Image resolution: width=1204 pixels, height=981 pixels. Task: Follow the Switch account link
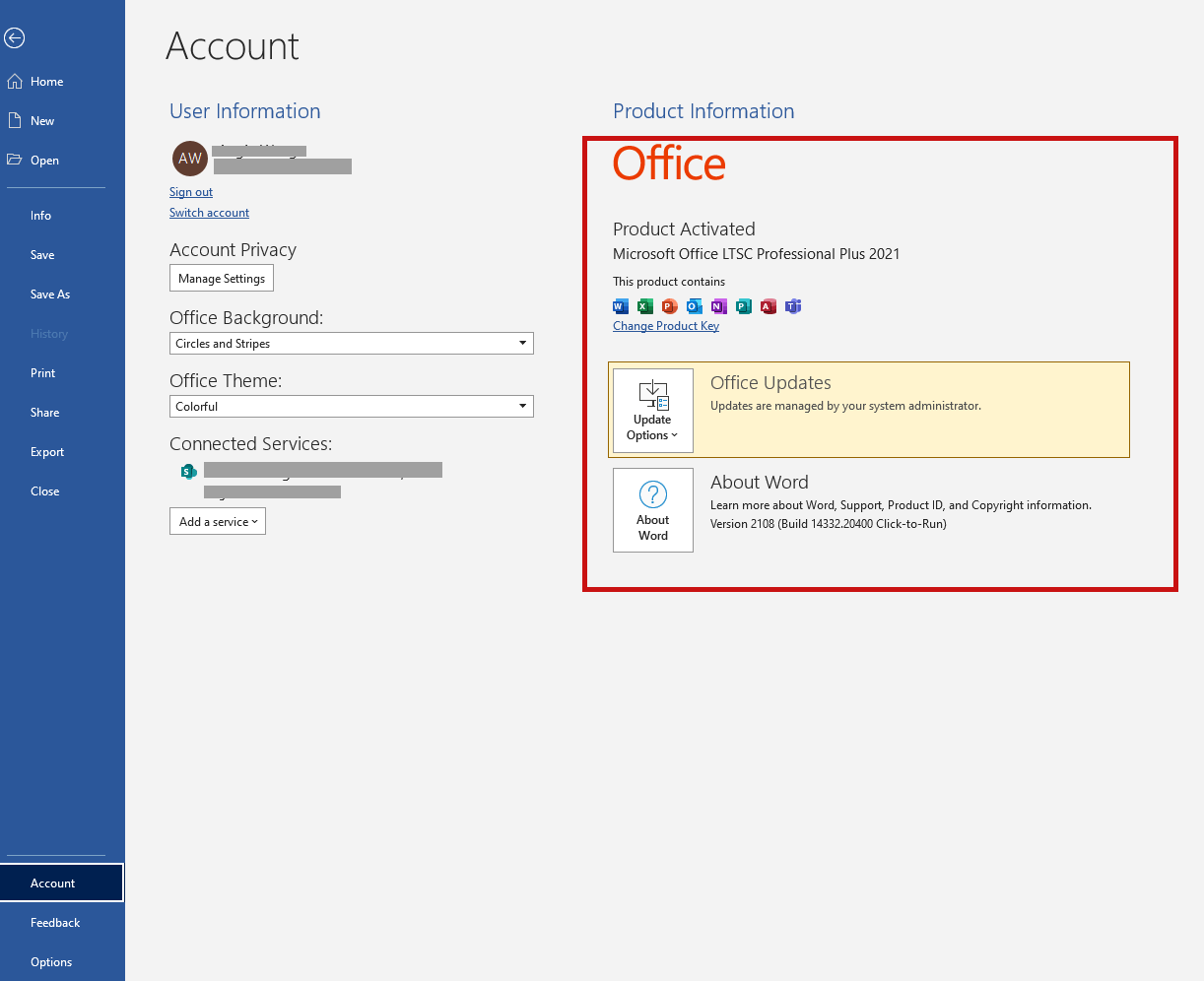[209, 213]
